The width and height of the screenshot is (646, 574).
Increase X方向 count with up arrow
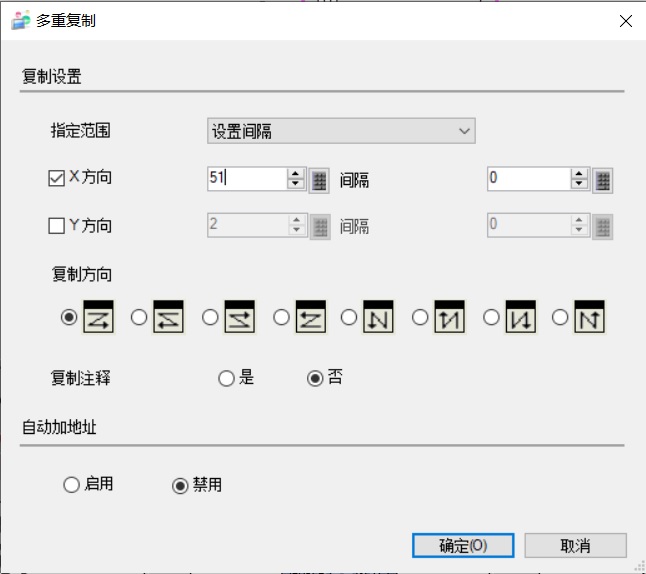(295, 174)
